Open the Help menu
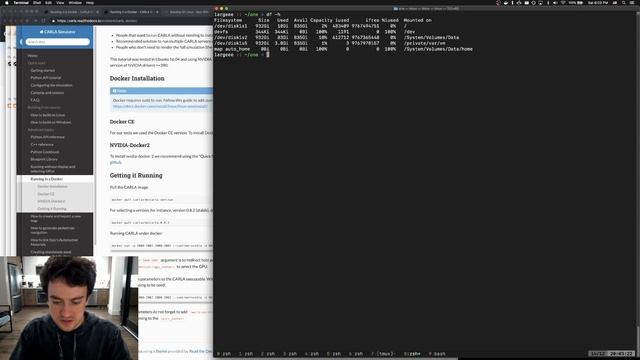The height and width of the screenshot is (360, 640). point(90,2)
